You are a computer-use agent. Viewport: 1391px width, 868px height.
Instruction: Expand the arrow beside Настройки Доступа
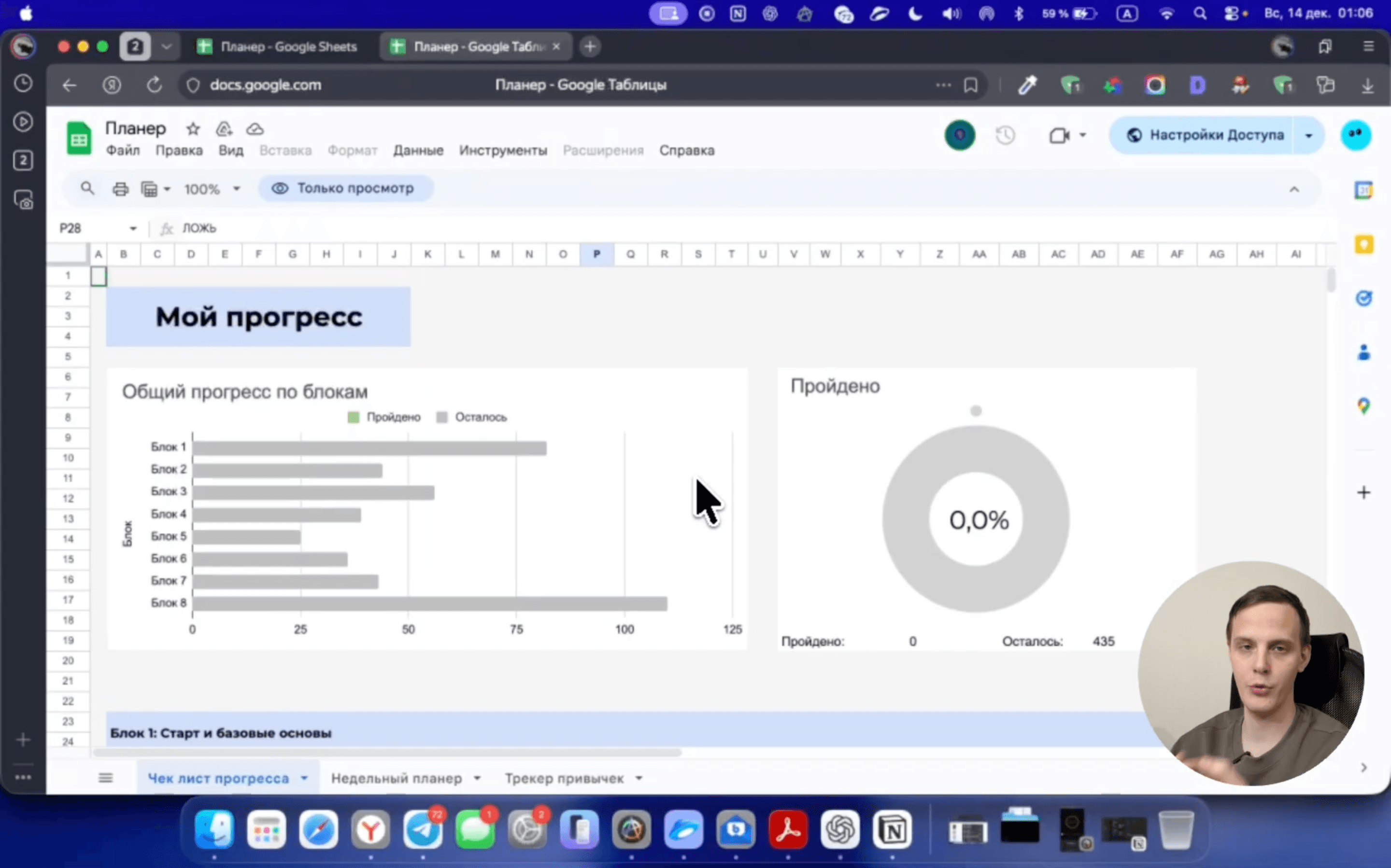[x=1309, y=136]
